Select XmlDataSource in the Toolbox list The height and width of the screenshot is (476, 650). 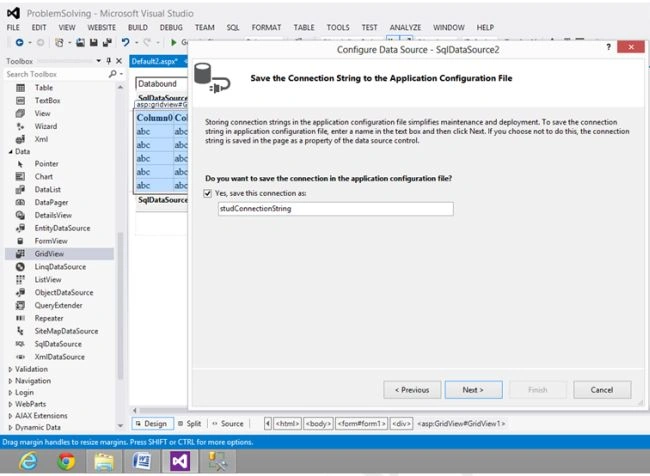click(59, 357)
